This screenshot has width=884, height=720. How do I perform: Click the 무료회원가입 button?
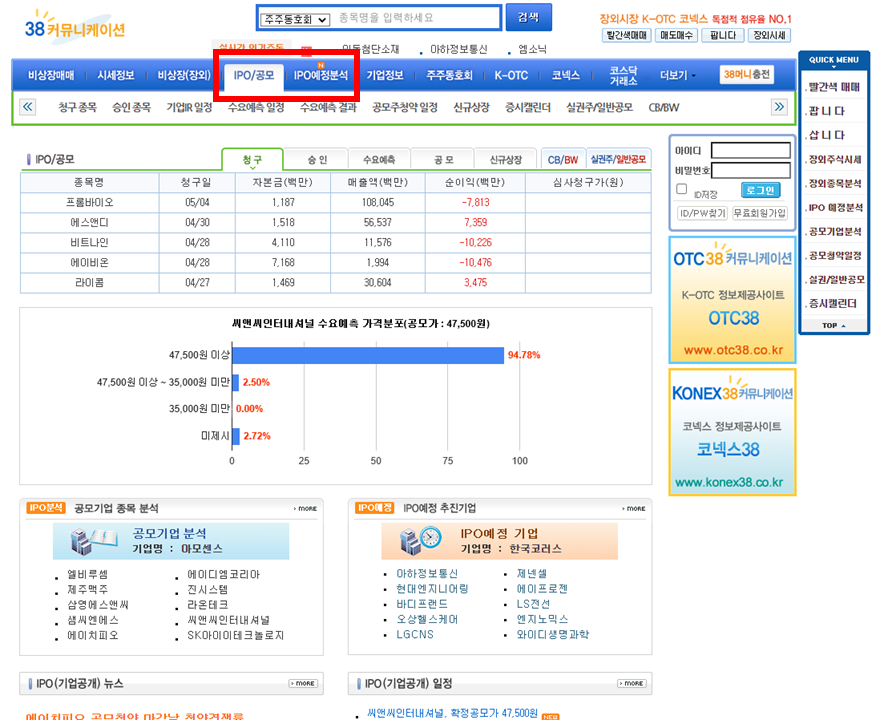point(759,213)
